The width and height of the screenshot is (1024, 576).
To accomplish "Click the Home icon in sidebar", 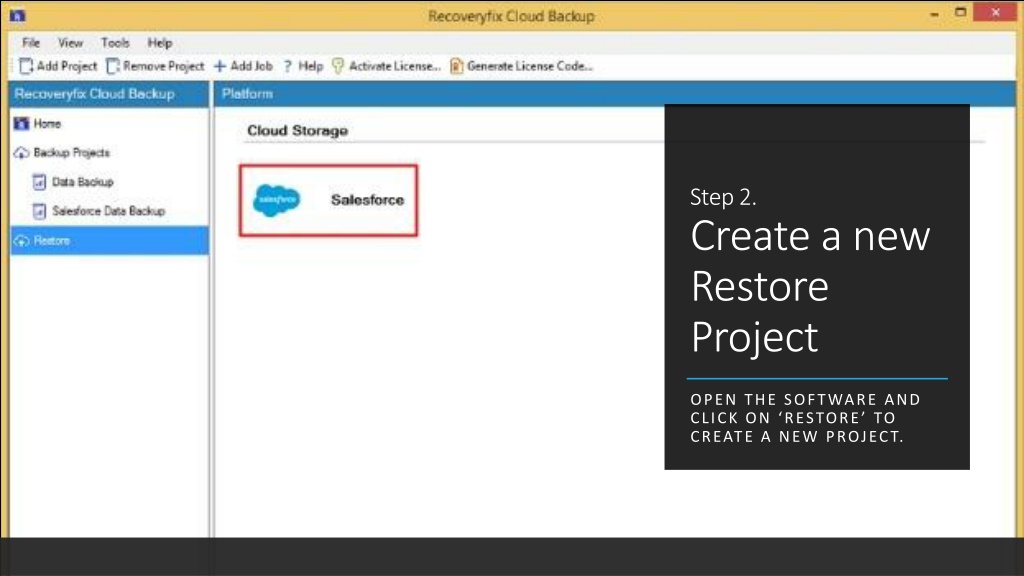I will coord(22,123).
